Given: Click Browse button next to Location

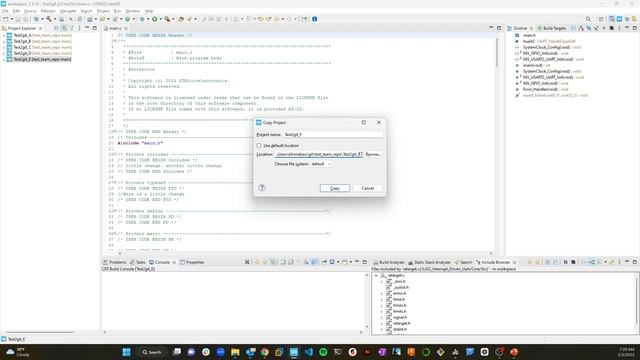Looking at the screenshot, I should (373, 154).
